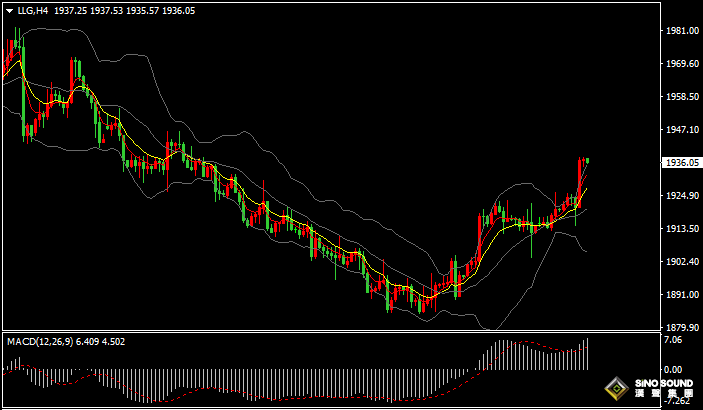Click the red dashed MACD signal line

coord(540,350)
